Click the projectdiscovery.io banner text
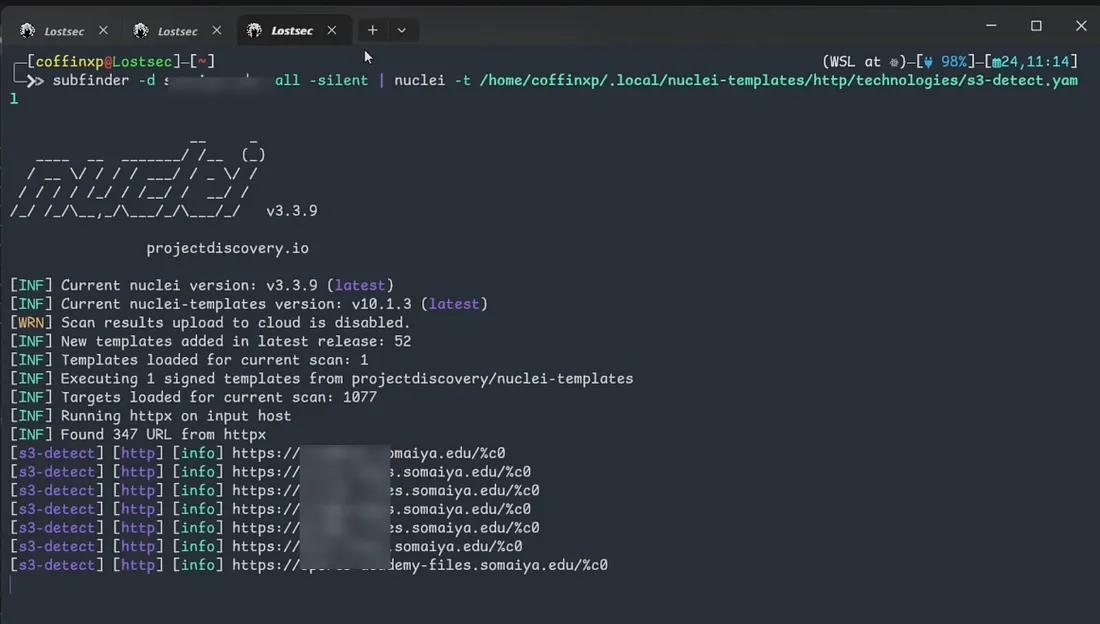This screenshot has width=1100, height=624. (x=227, y=248)
